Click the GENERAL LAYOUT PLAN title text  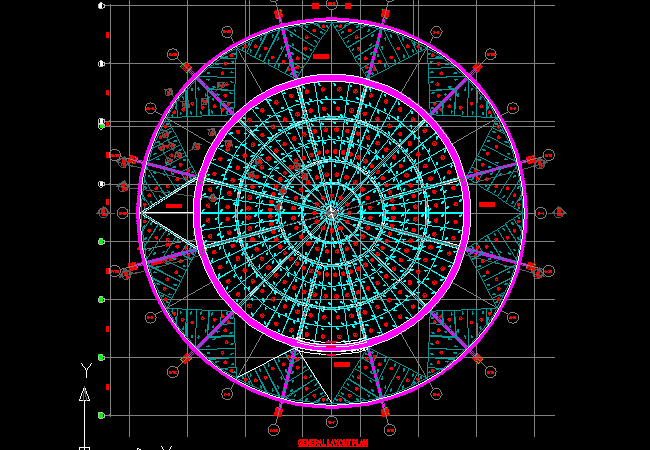[333, 442]
